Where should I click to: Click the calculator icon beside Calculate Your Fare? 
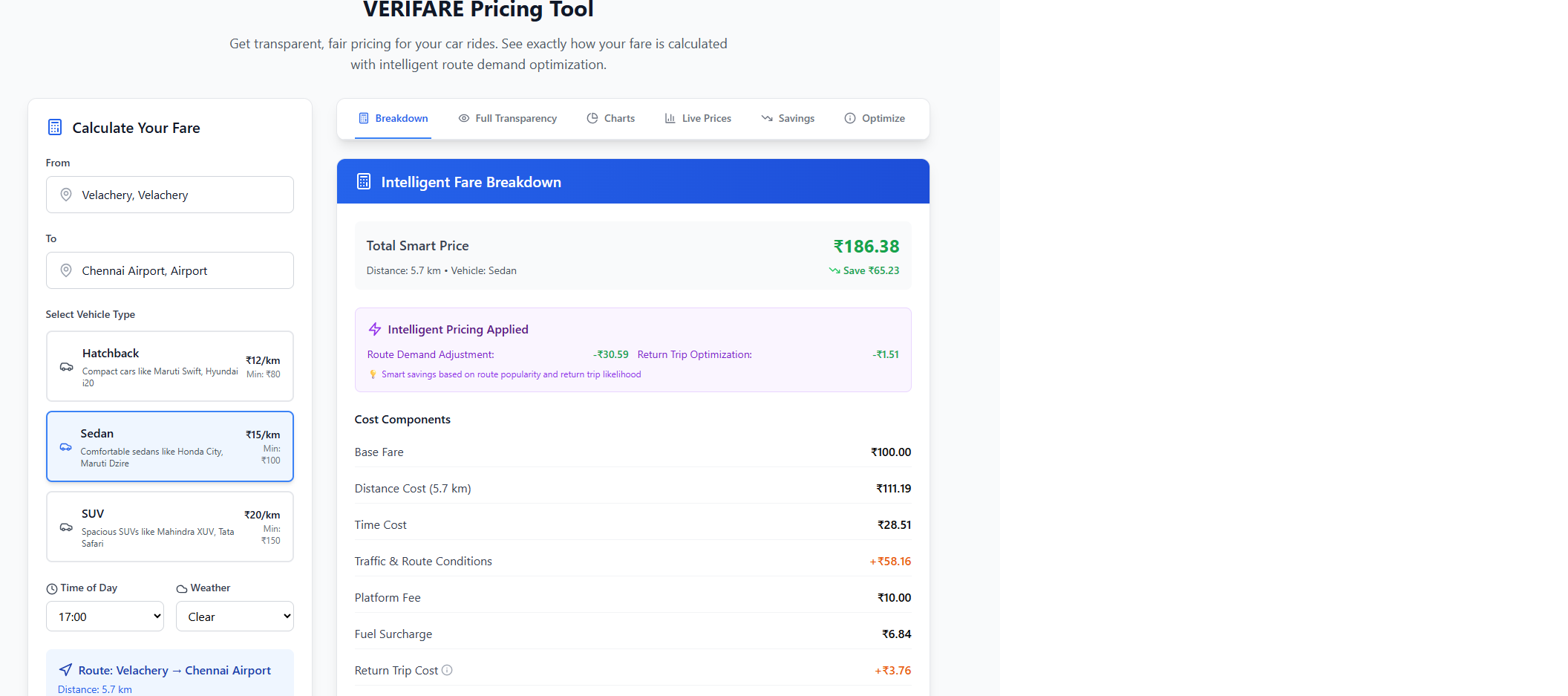(55, 128)
